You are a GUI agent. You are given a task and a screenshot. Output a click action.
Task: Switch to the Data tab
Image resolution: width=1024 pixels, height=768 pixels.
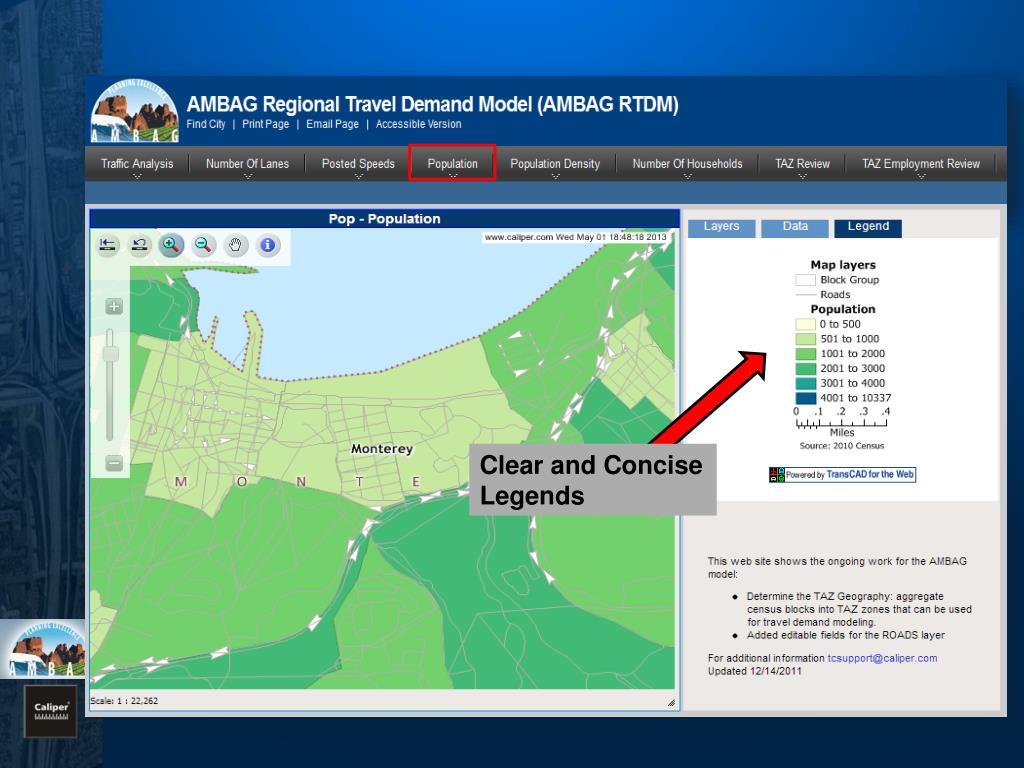point(795,228)
